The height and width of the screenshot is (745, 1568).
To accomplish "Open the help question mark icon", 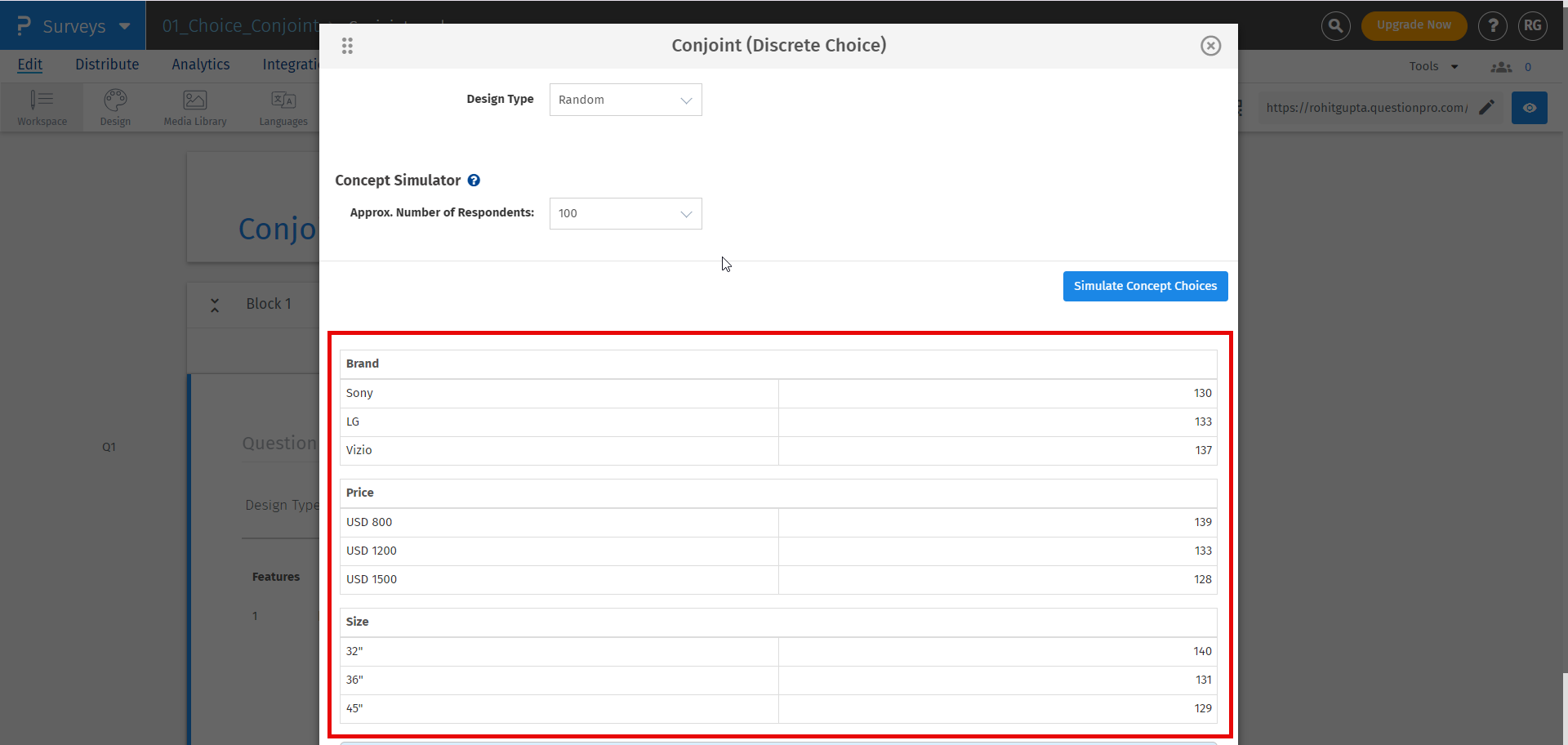I will coord(1493,25).
